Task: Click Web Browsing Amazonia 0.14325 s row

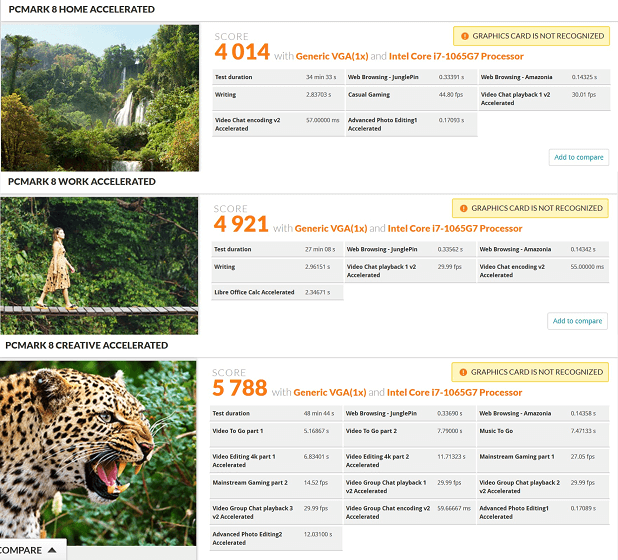Action: (x=545, y=77)
